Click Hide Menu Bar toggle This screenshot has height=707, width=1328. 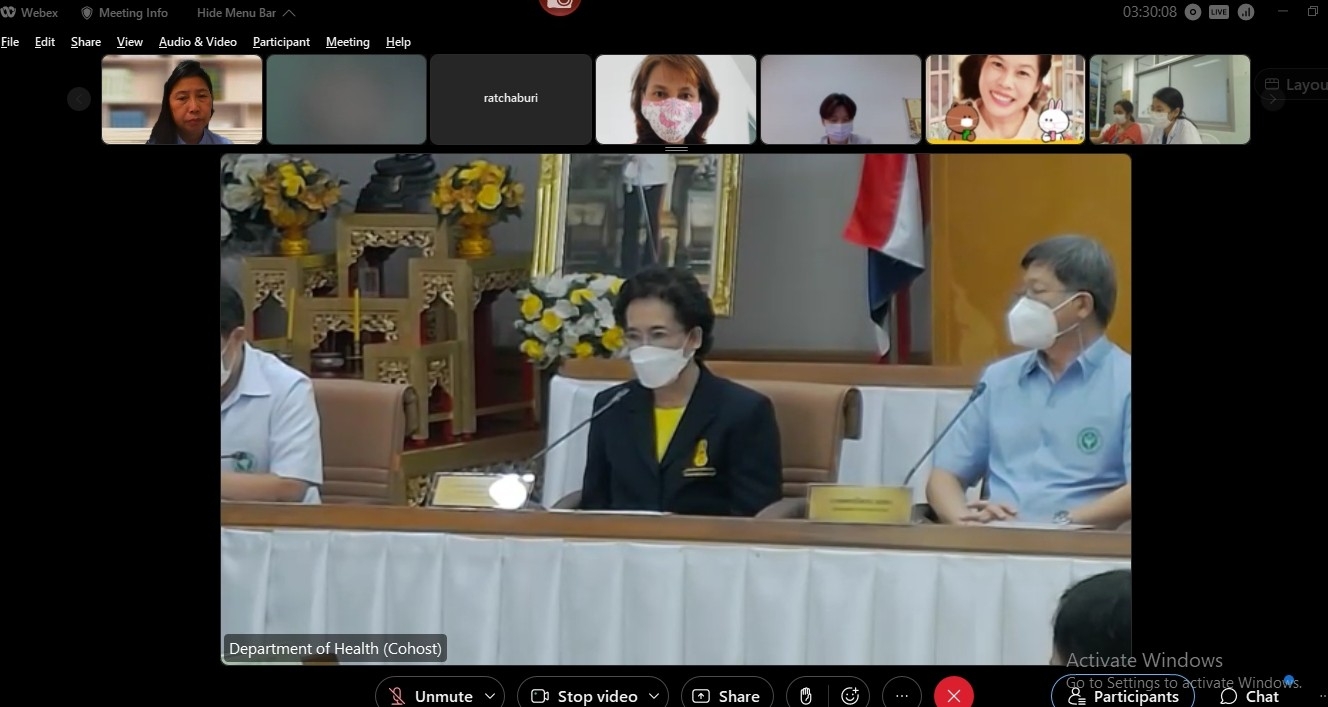[x=246, y=13]
